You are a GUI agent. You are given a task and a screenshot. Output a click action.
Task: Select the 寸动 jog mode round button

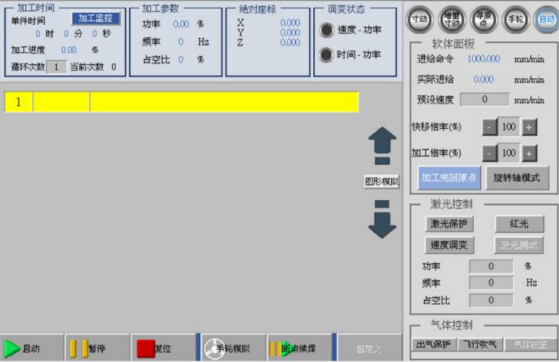click(x=420, y=19)
